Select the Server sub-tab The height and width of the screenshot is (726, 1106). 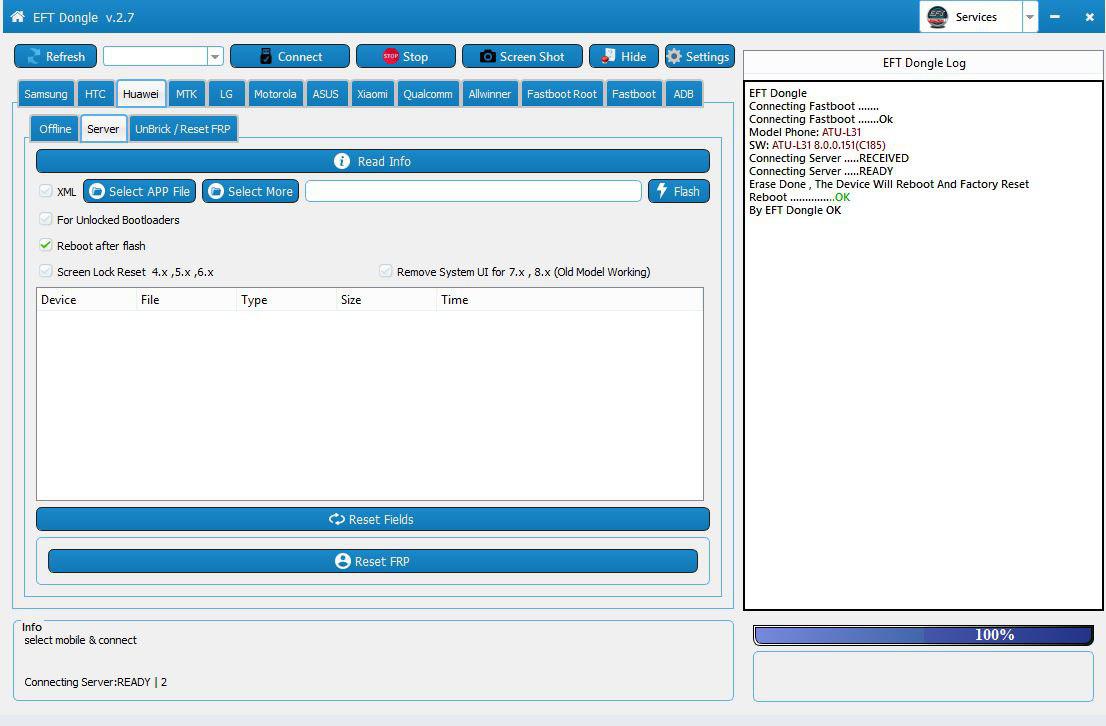[x=104, y=129]
